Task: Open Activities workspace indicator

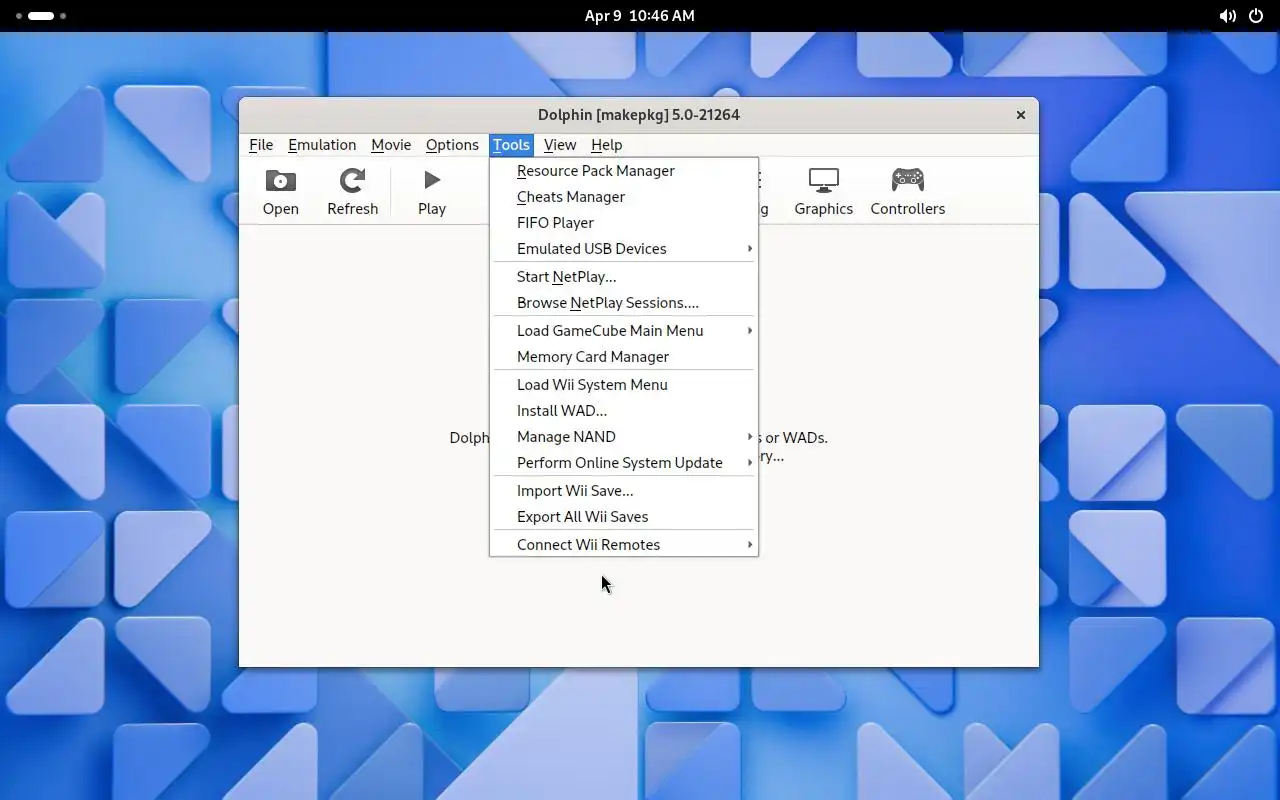Action: coord(41,16)
